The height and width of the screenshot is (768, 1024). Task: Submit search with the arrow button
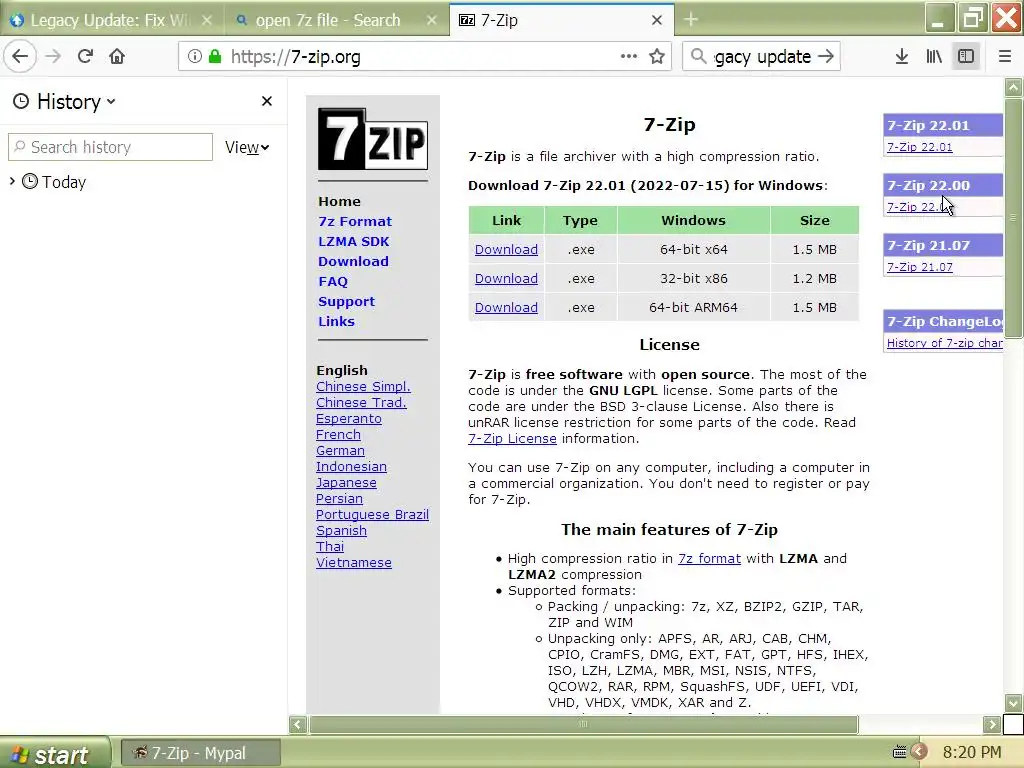(826, 56)
